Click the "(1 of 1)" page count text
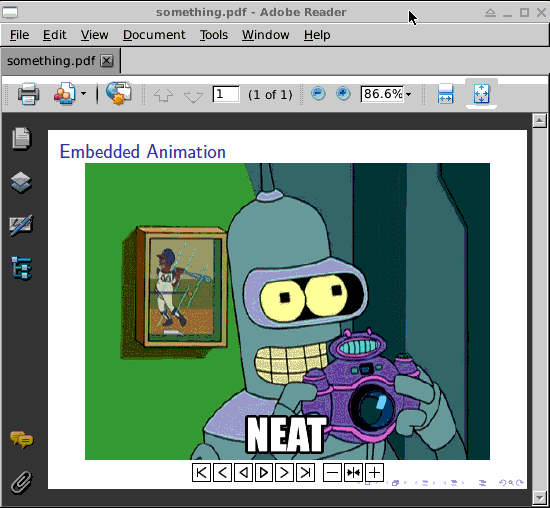Image resolution: width=550 pixels, height=508 pixels. [270, 94]
